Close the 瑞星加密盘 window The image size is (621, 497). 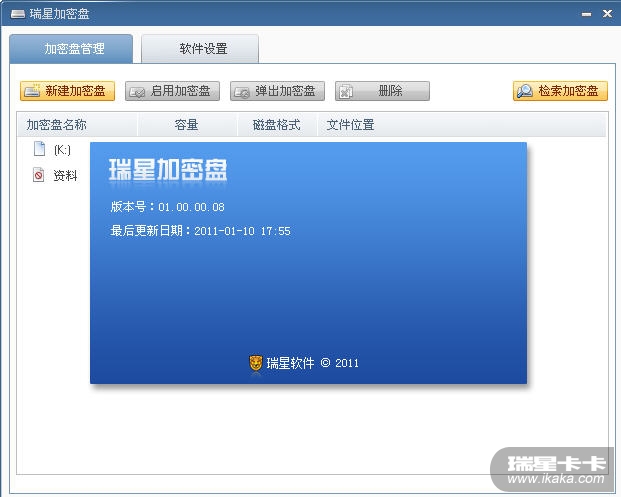[607, 14]
